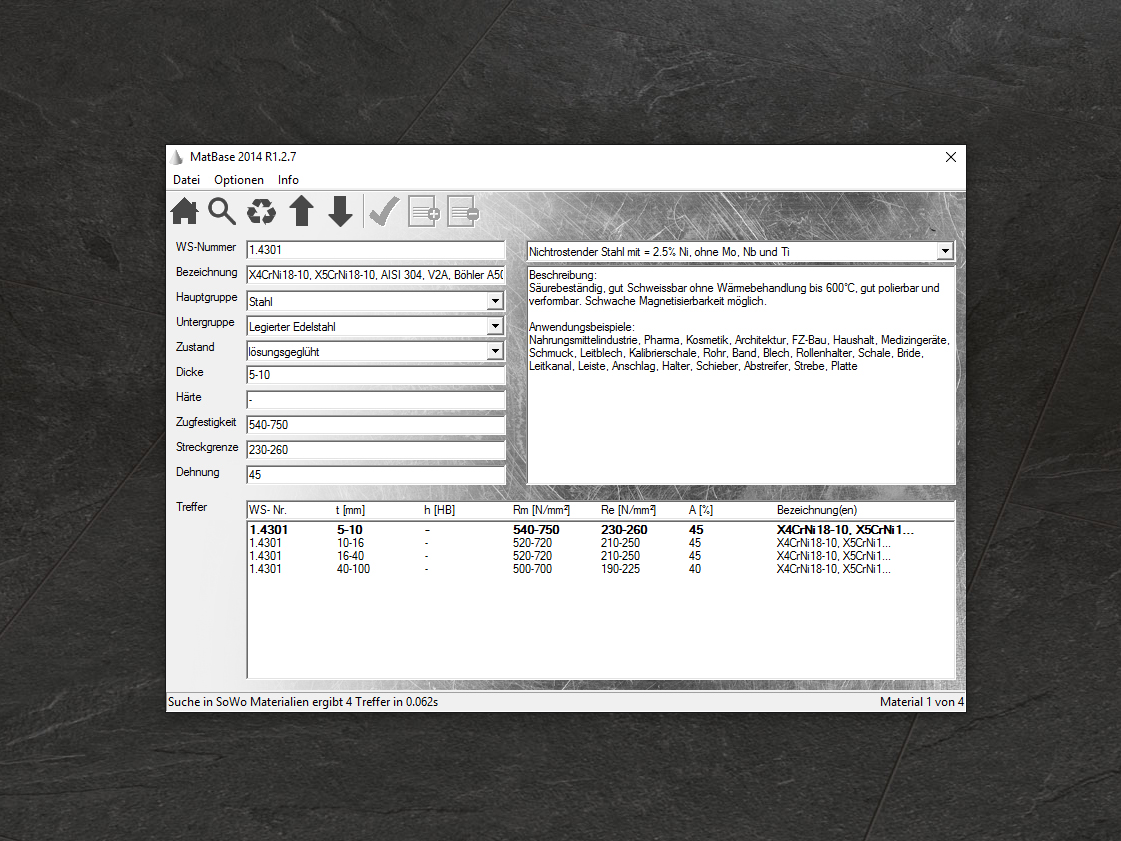This screenshot has height=841, width=1121.
Task: Open the Zustand dropdown list
Action: pos(495,351)
